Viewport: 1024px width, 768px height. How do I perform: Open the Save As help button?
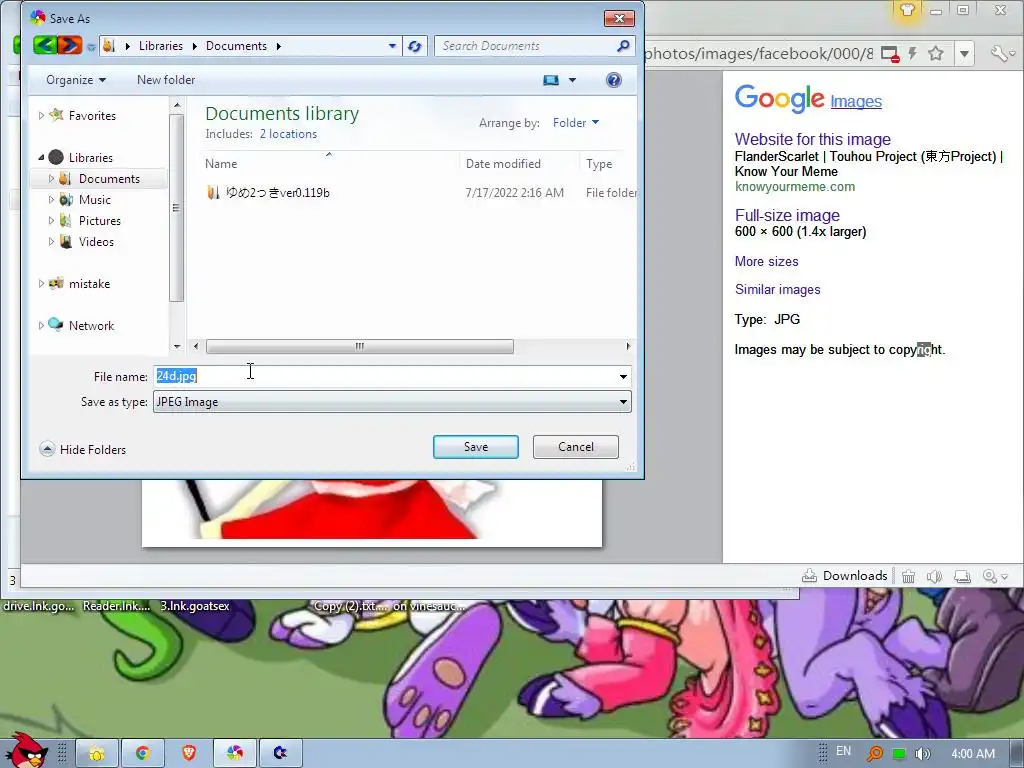(x=614, y=80)
